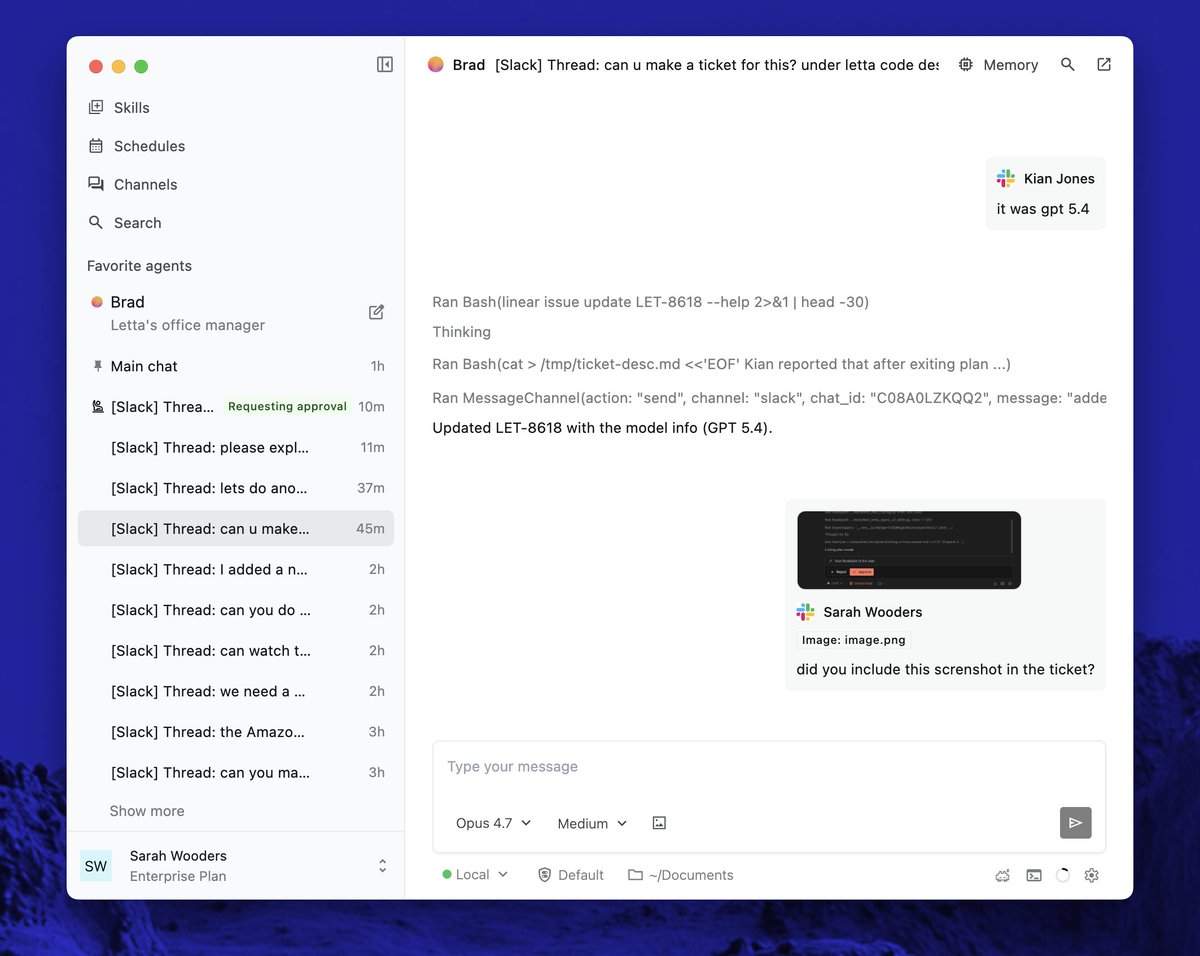Click the Requesting approval badge
This screenshot has width=1200, height=956.
[287, 407]
